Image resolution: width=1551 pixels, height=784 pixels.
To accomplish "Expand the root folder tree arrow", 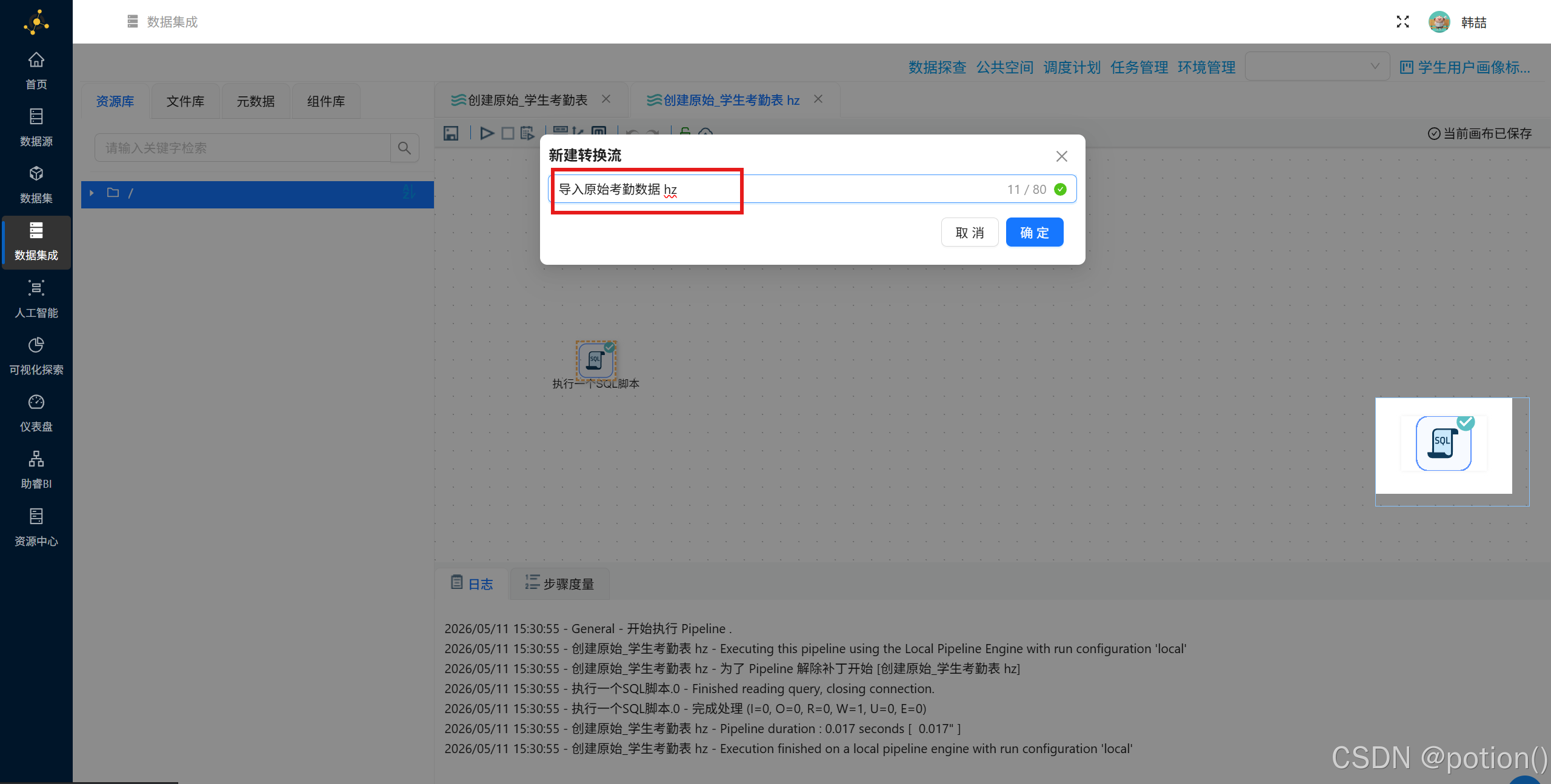I will click(92, 193).
